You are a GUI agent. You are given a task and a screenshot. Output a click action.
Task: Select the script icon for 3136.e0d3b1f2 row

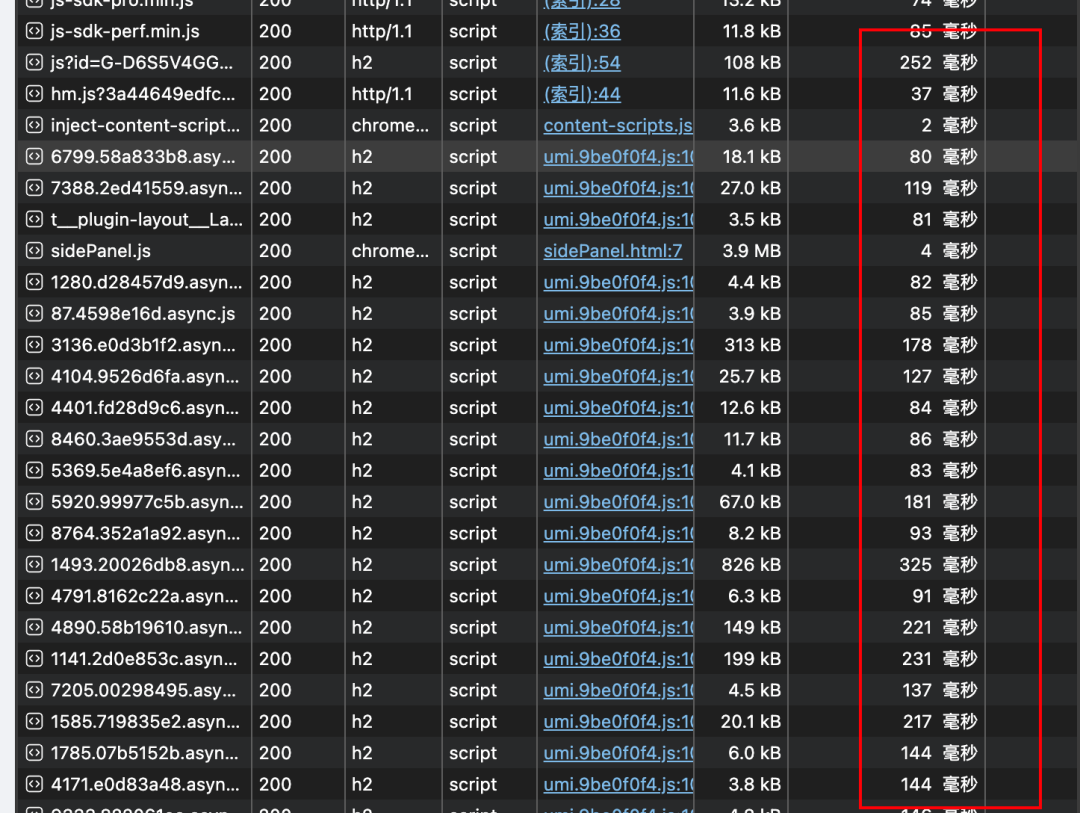point(34,344)
